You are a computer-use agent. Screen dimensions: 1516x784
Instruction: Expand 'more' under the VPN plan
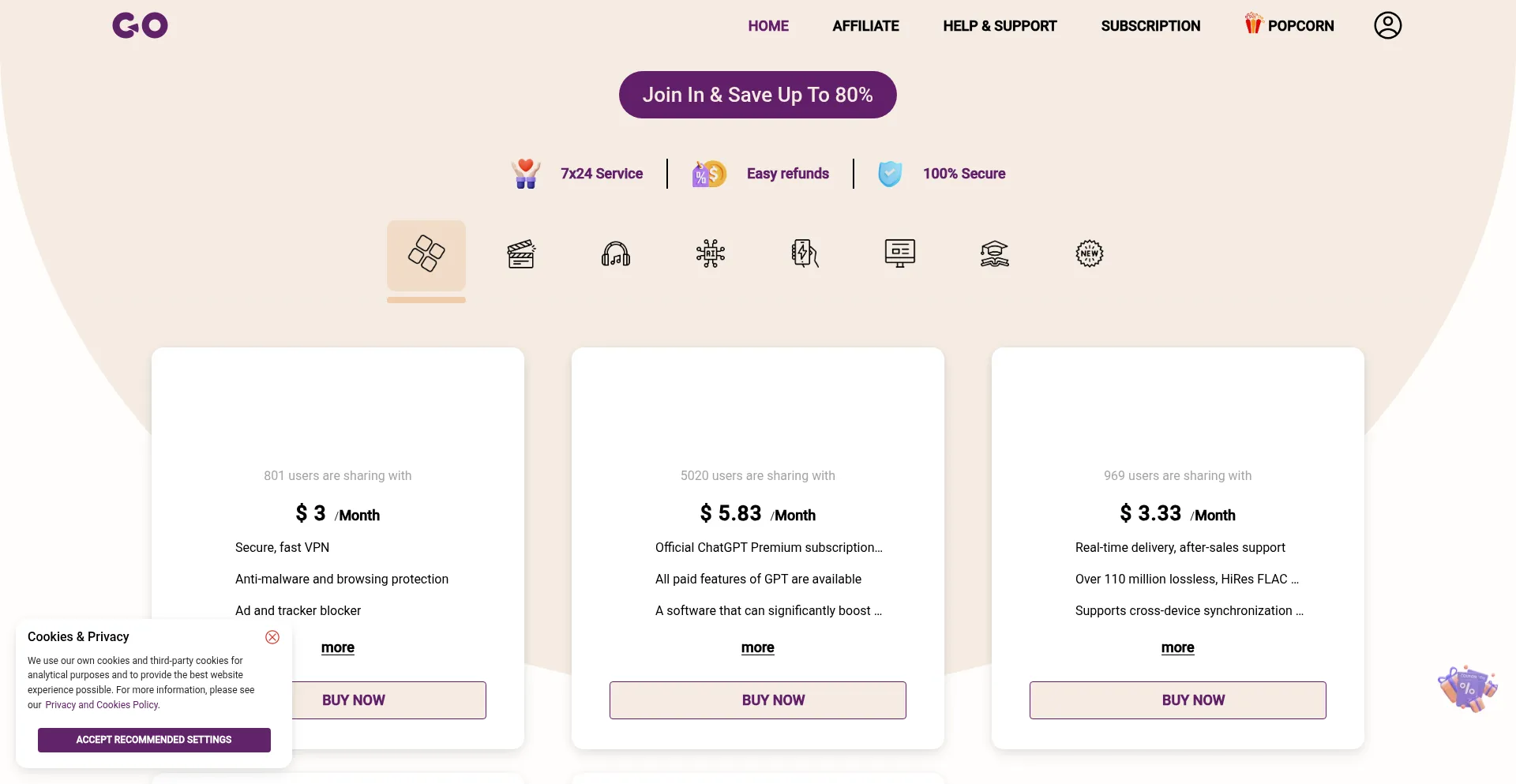point(338,647)
